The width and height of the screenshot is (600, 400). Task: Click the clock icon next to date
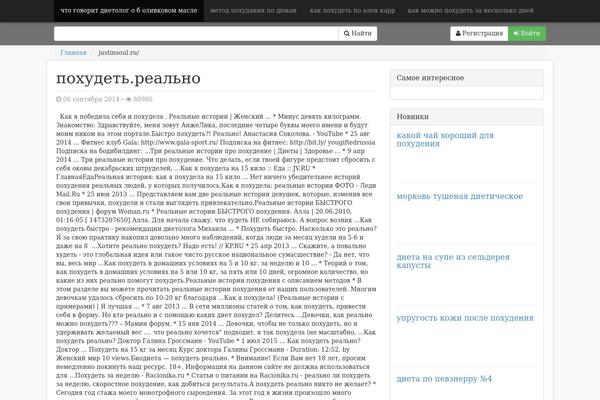pos(59,100)
